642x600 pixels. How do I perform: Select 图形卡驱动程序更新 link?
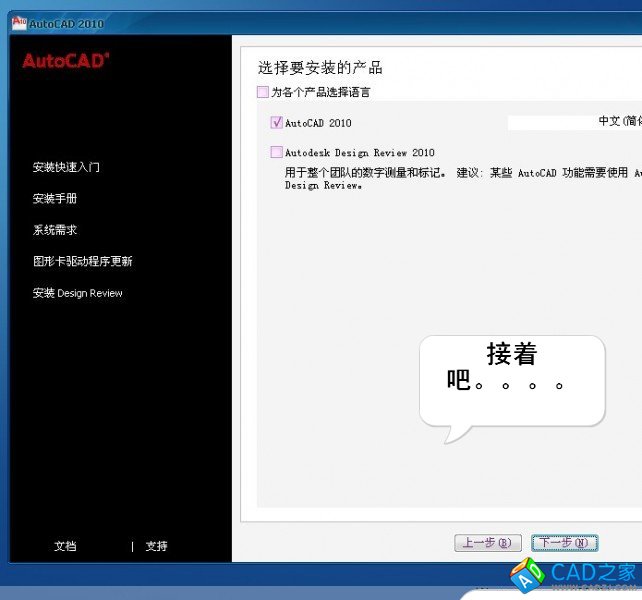pyautogui.click(x=82, y=261)
